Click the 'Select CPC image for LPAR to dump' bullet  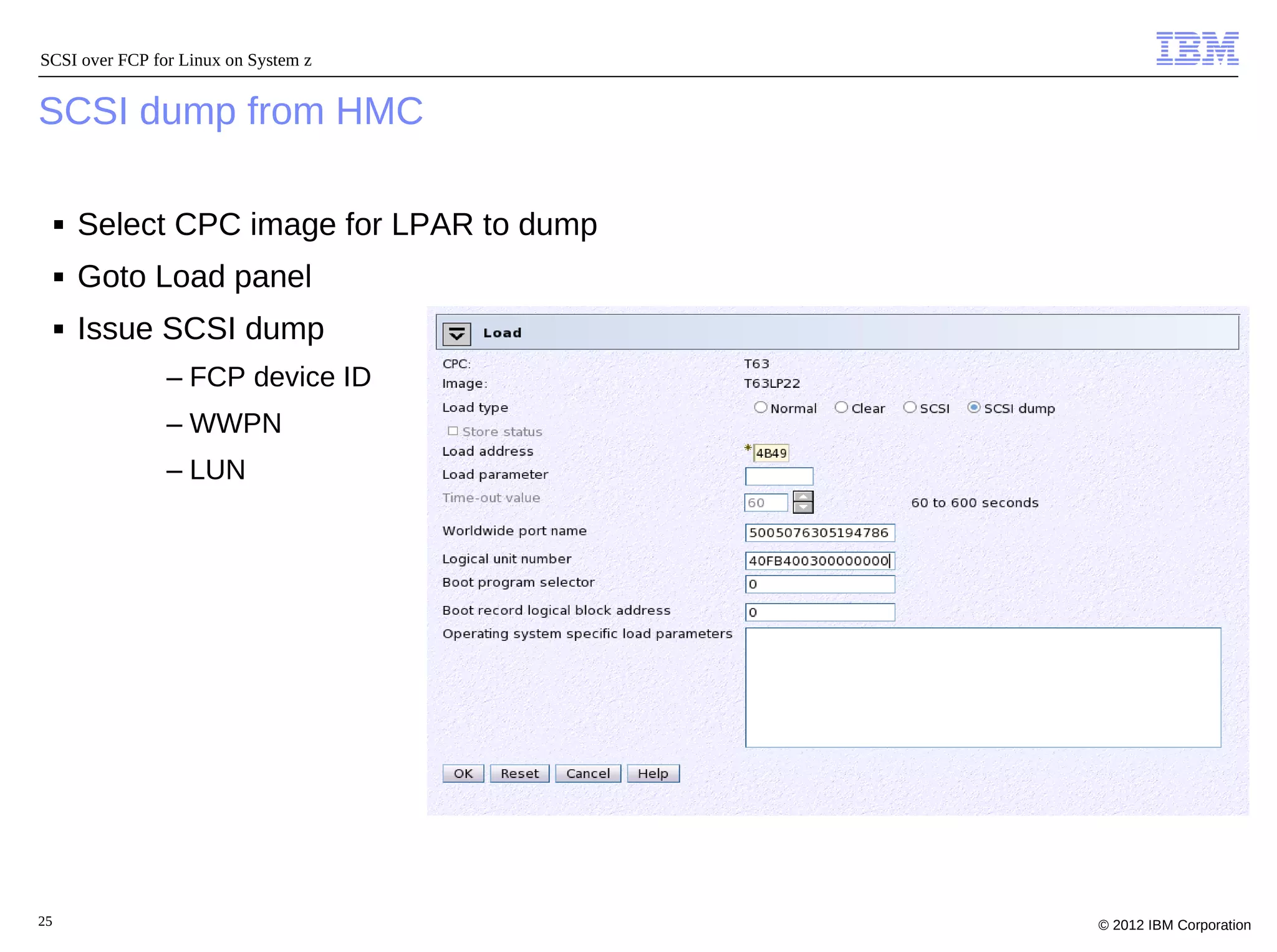tap(337, 225)
